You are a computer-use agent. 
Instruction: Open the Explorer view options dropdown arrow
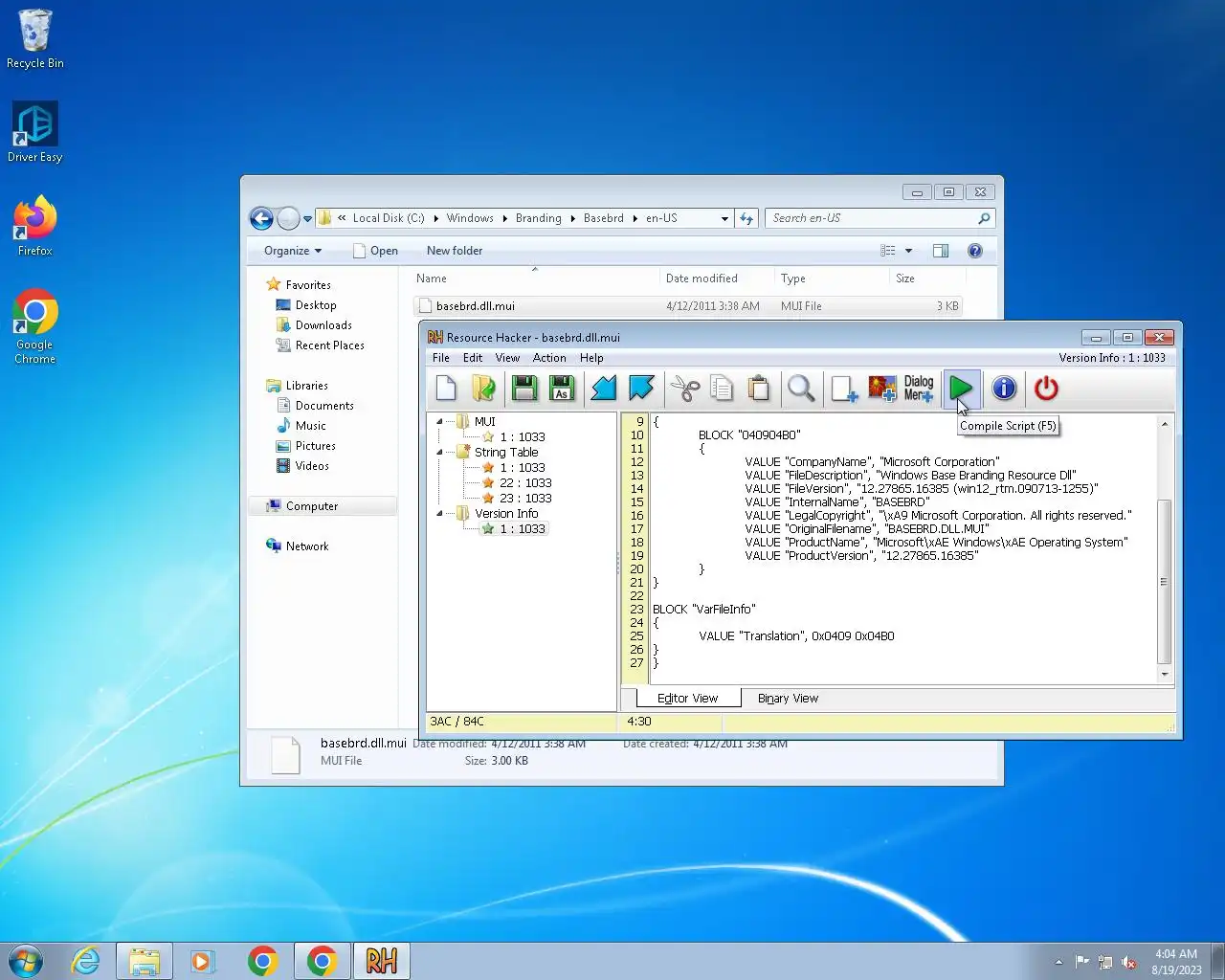908,251
